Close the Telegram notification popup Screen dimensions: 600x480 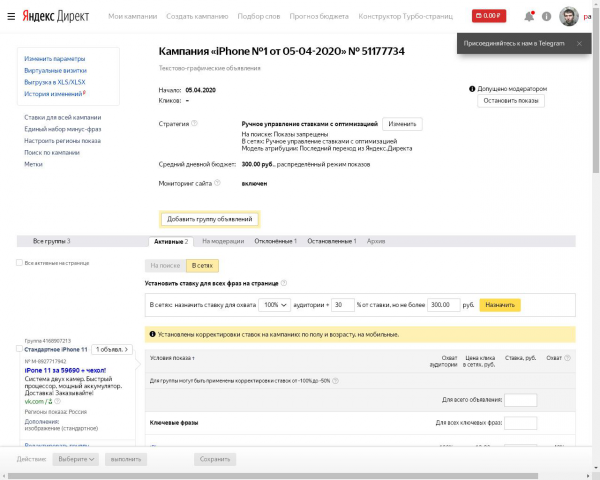[x=579, y=44]
